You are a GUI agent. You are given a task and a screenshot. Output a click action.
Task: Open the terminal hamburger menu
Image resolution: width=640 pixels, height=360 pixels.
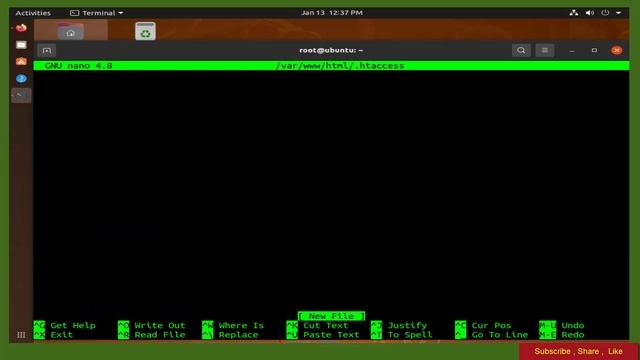pyautogui.click(x=544, y=50)
